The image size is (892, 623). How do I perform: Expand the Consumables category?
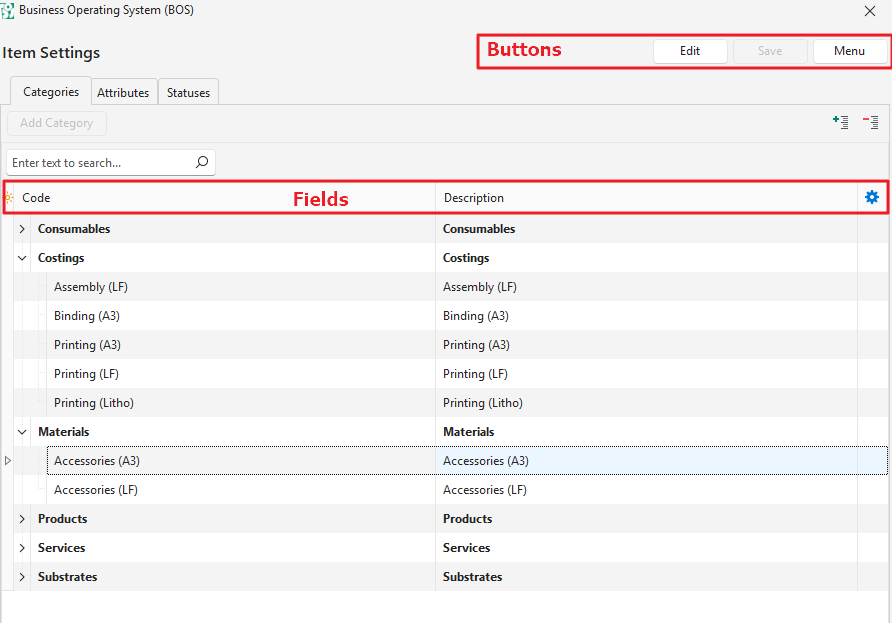tap(22, 229)
